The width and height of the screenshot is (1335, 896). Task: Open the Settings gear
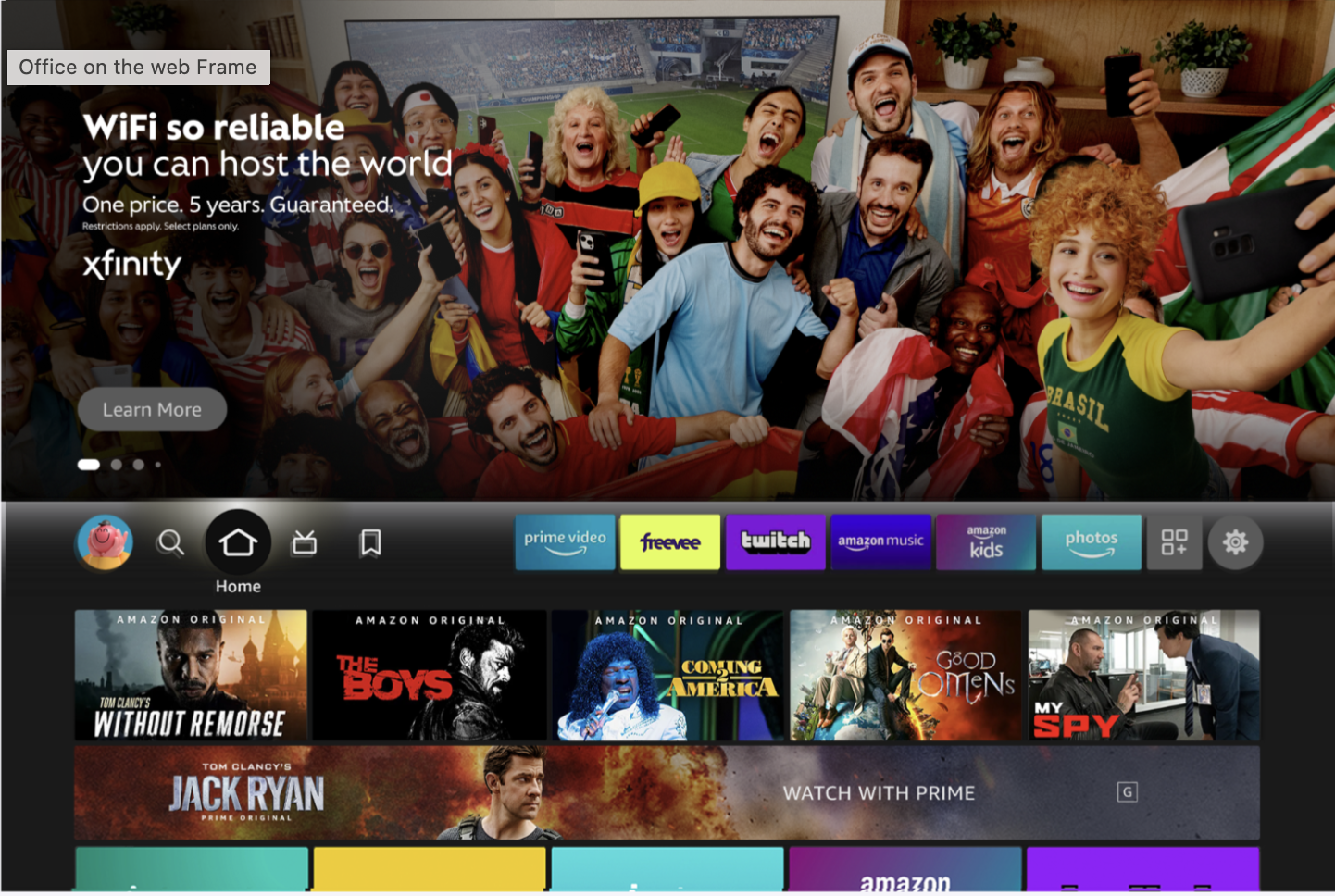tap(1236, 542)
